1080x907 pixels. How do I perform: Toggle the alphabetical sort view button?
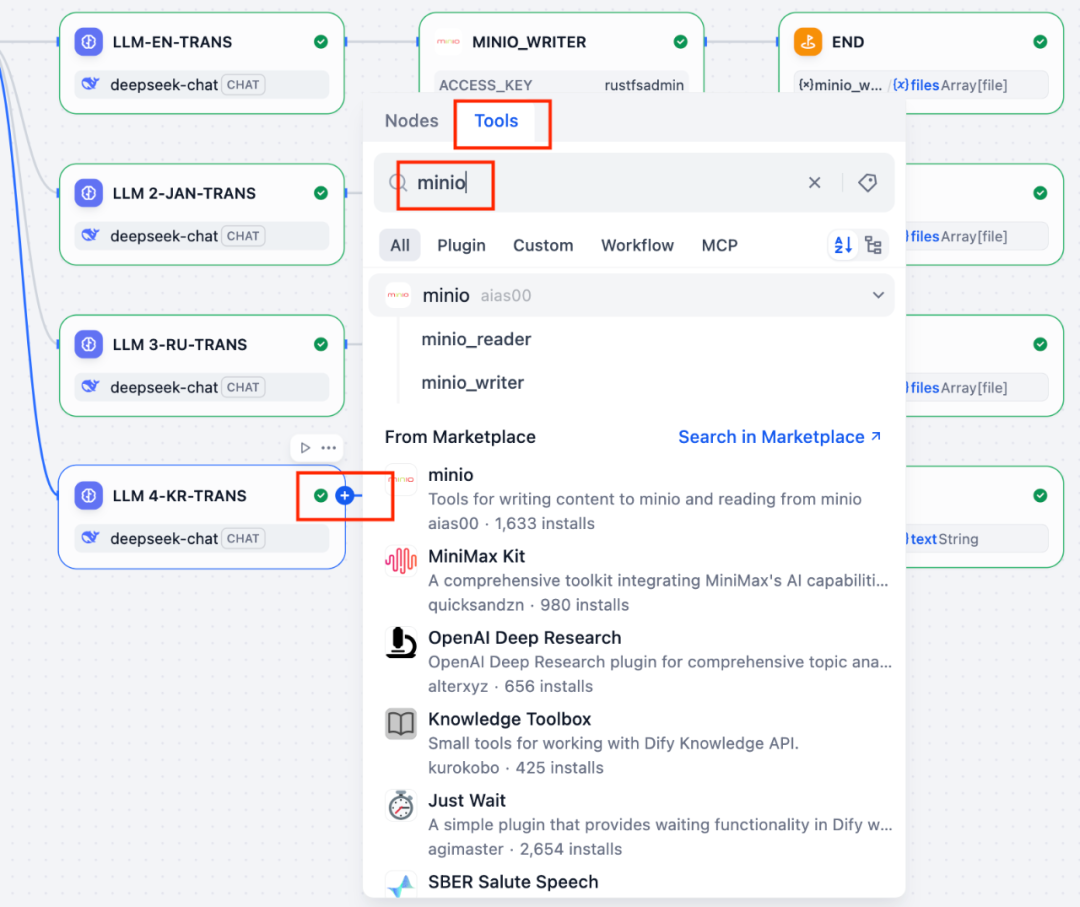[843, 245]
